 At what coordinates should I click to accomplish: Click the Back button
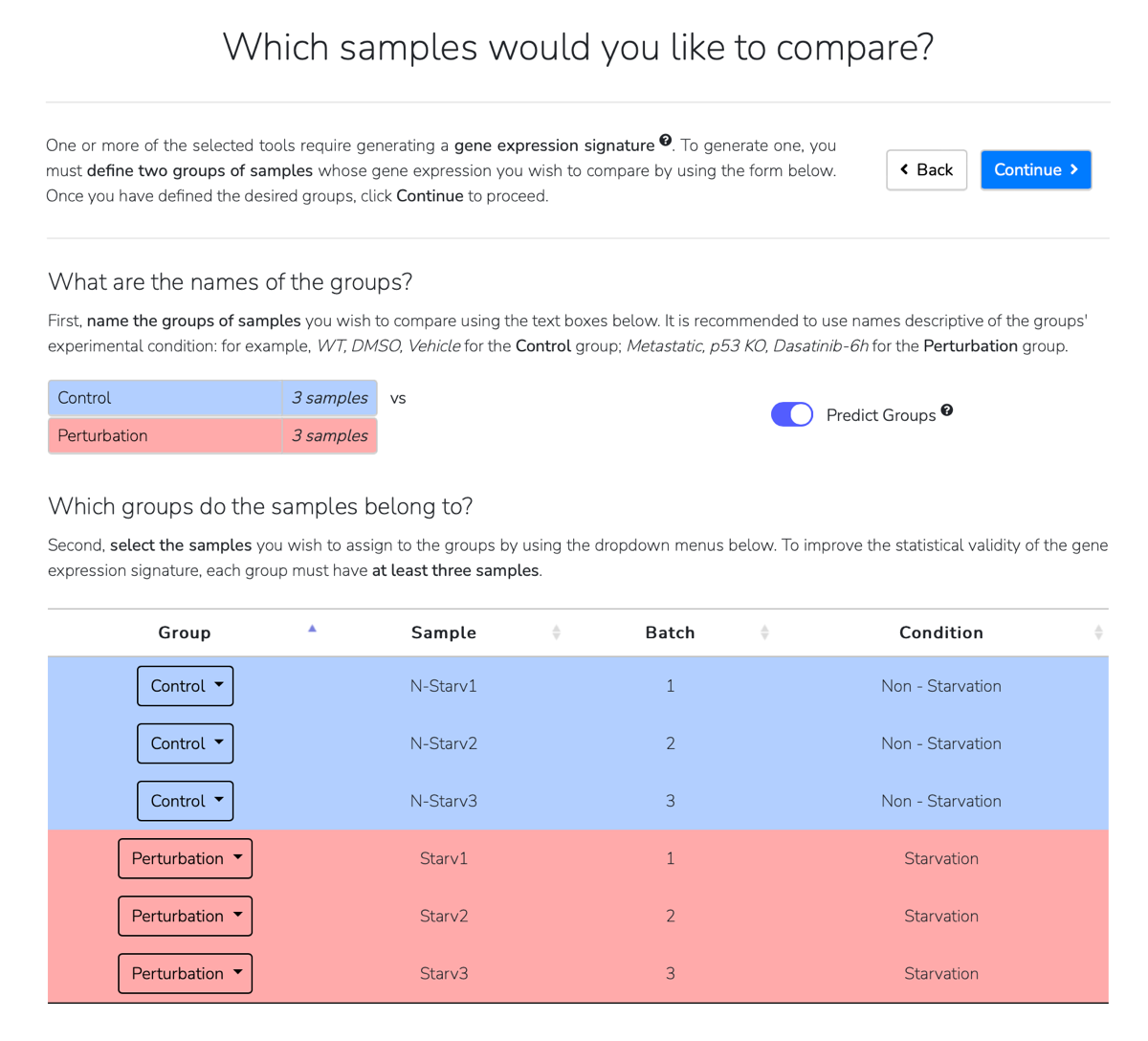pos(926,170)
